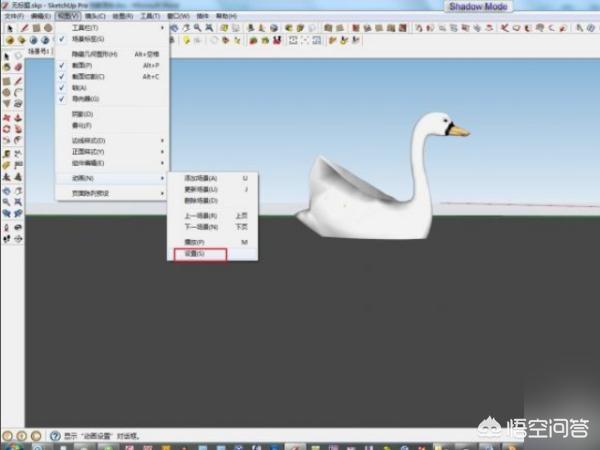Enable 阴影(D) shadows in the View menu
600x450 pixels.
pyautogui.click(x=112, y=114)
